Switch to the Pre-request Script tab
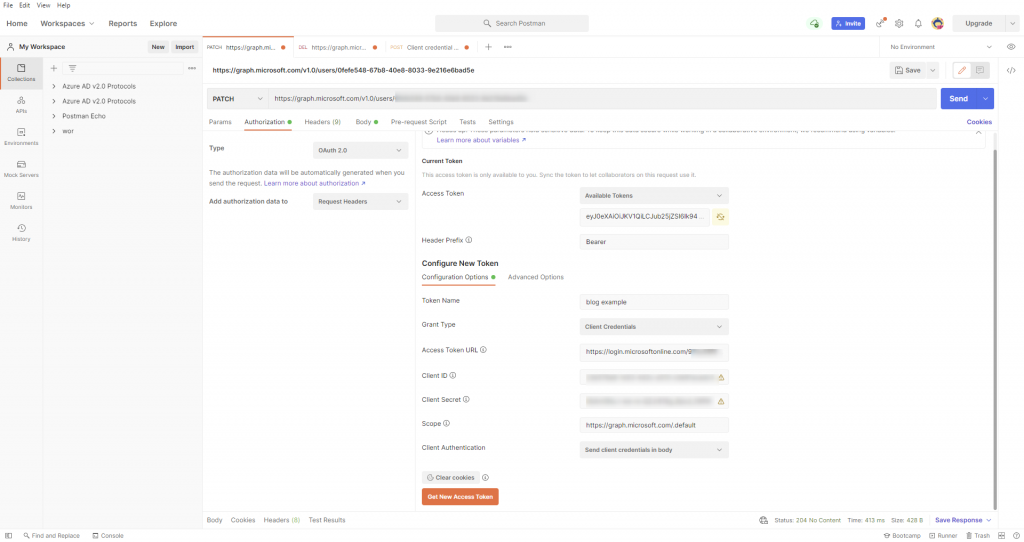This screenshot has height=542, width=1024. [419, 122]
